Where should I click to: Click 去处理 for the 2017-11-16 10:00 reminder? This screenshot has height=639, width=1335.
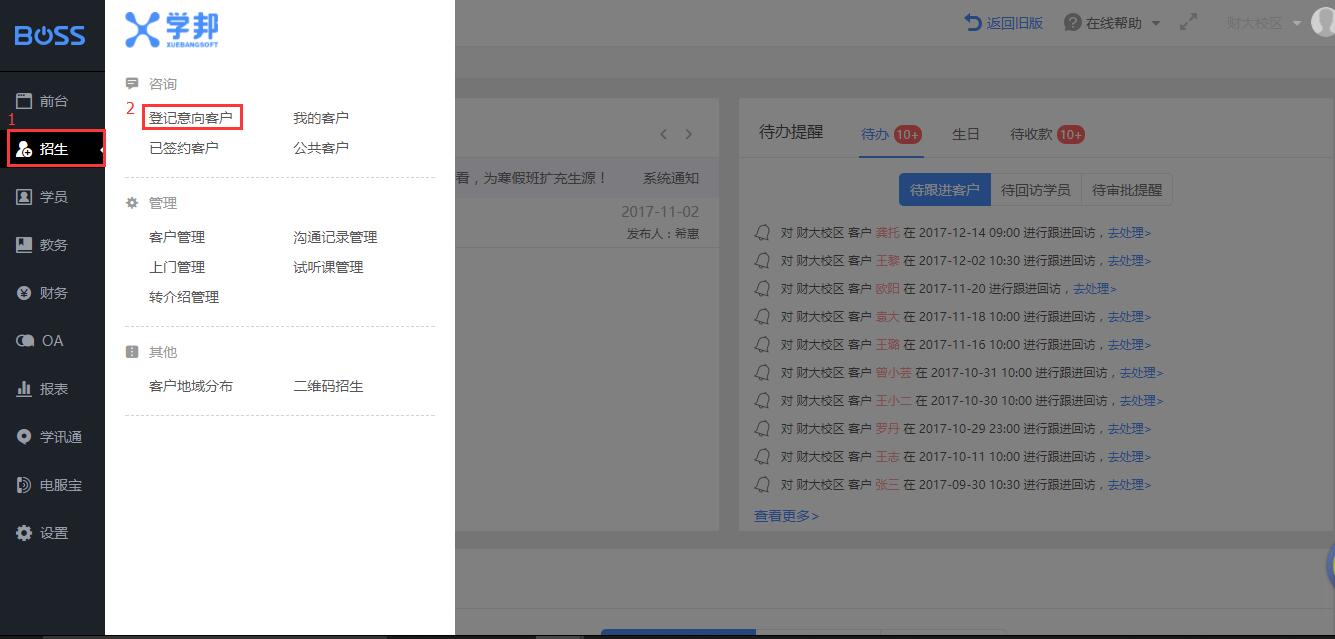pos(1129,345)
